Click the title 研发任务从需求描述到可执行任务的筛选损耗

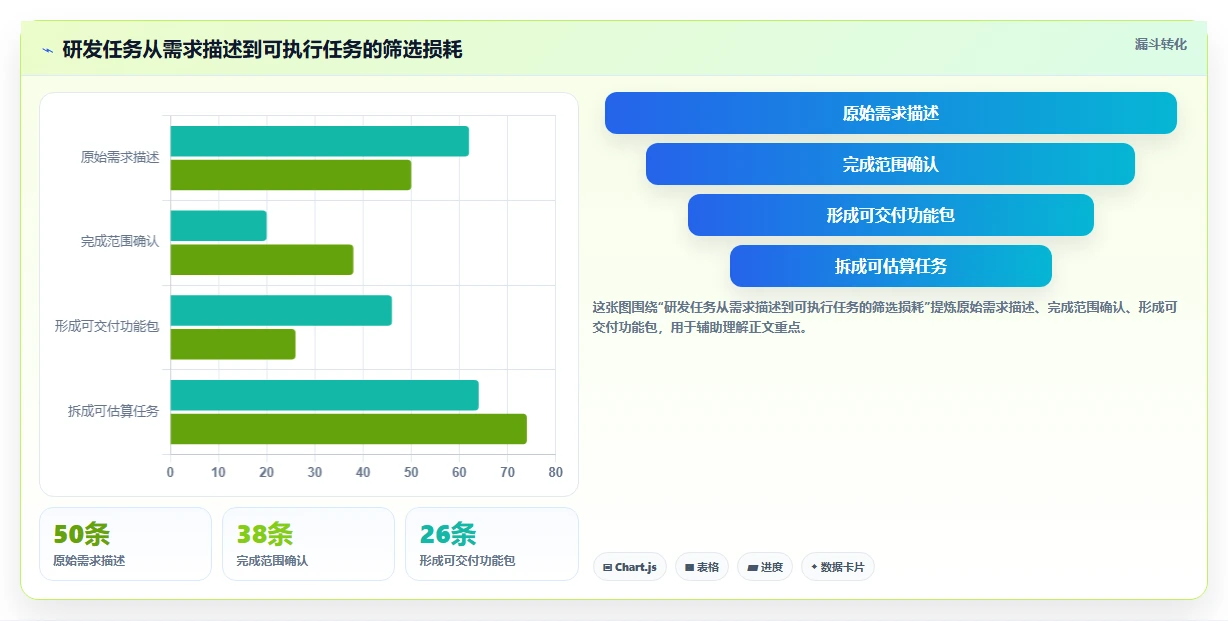(x=262, y=49)
